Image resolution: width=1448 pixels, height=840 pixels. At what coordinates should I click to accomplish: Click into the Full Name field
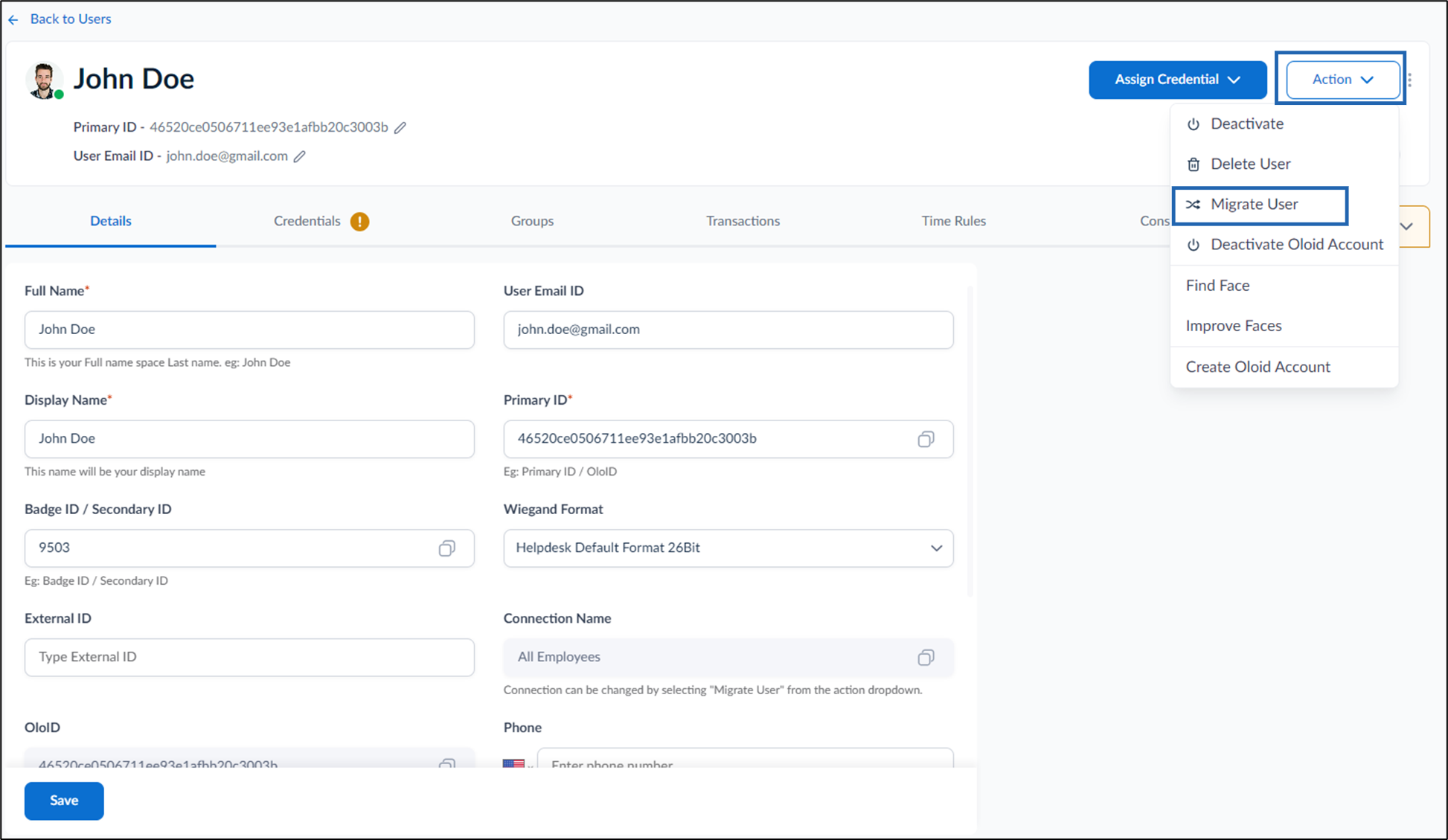249,330
